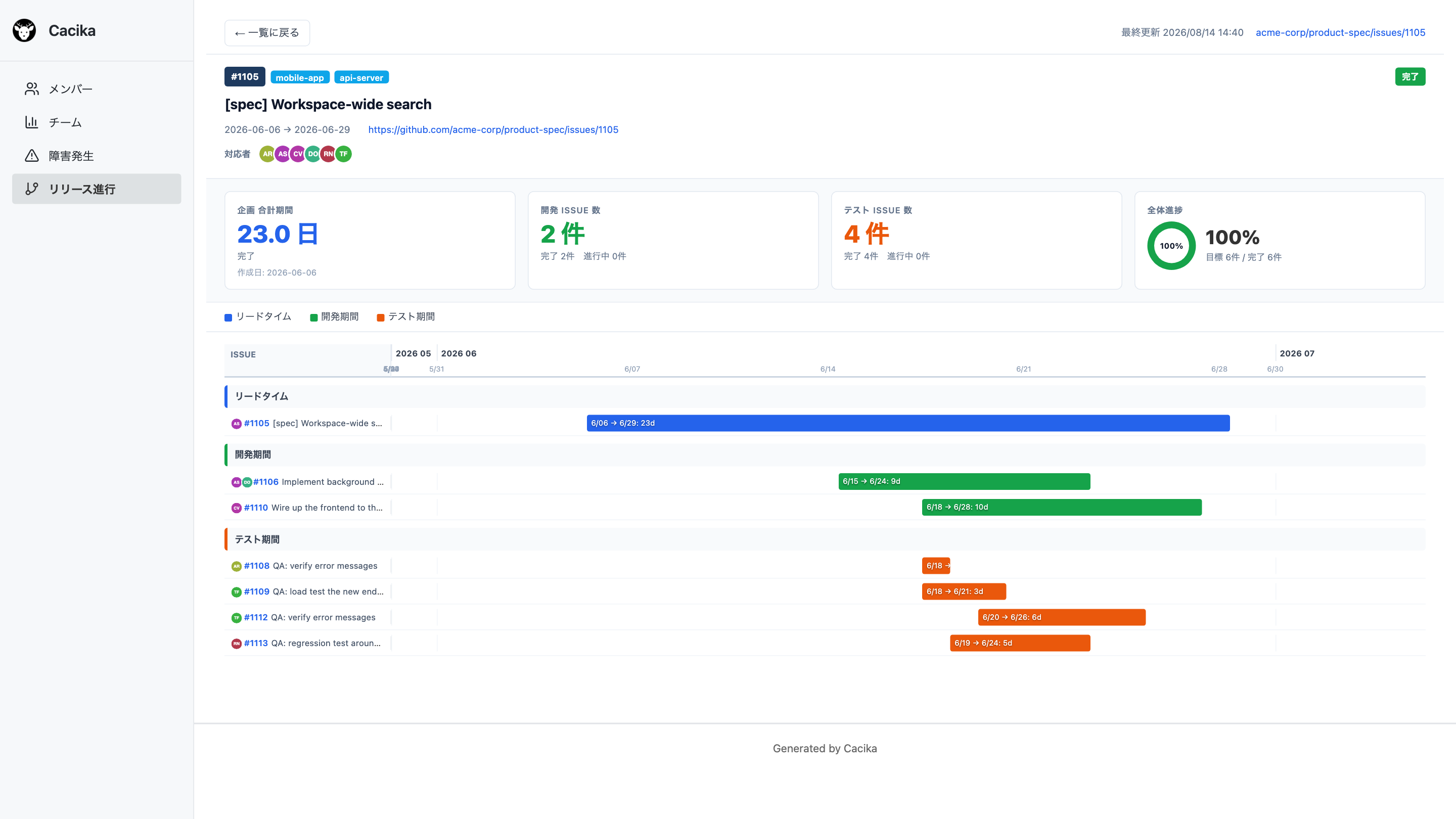Image resolution: width=1456 pixels, height=819 pixels.
Task: Click the blue リードタイム legend swatch
Action: point(229,317)
